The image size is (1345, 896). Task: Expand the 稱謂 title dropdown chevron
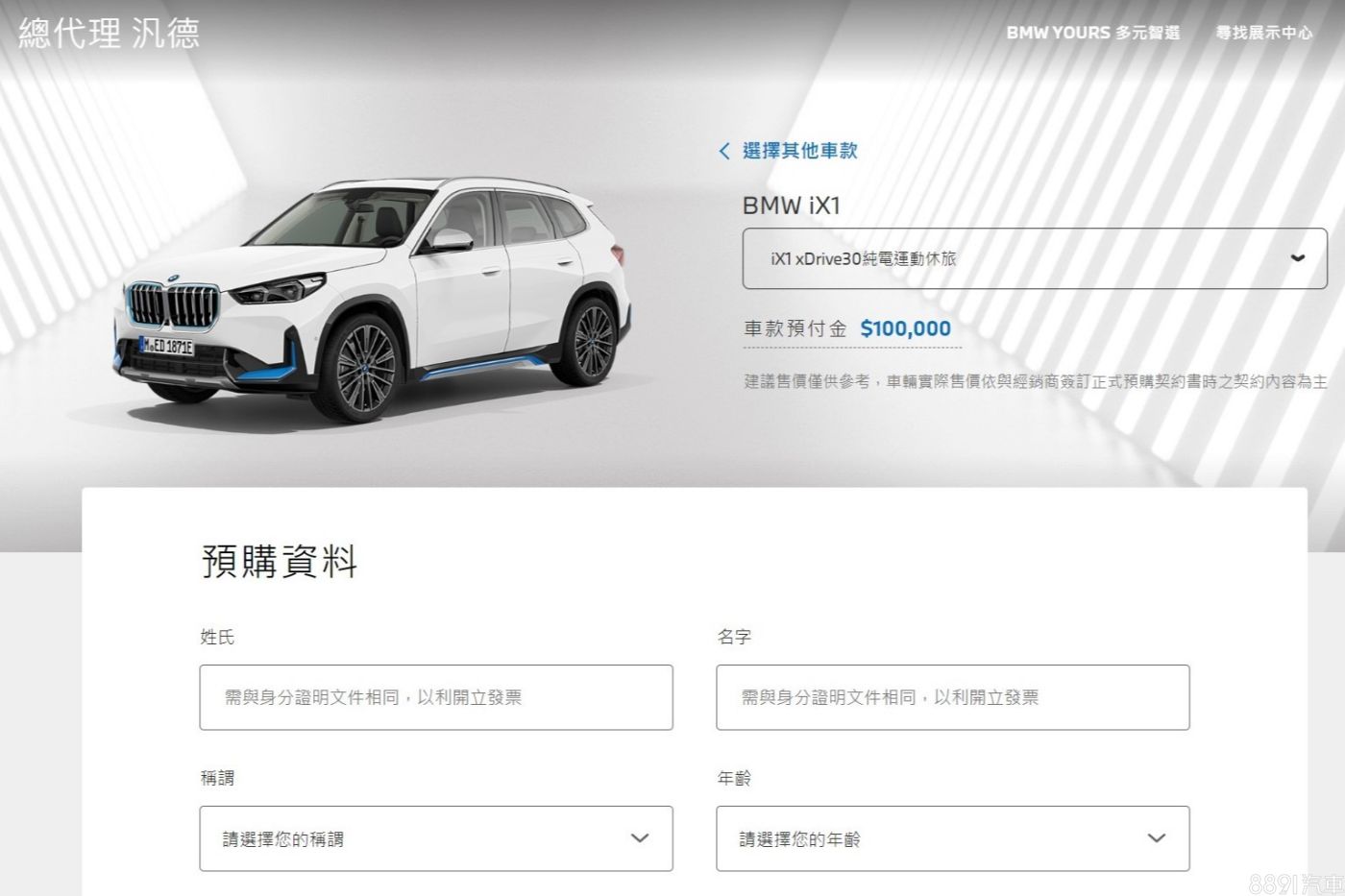point(640,838)
